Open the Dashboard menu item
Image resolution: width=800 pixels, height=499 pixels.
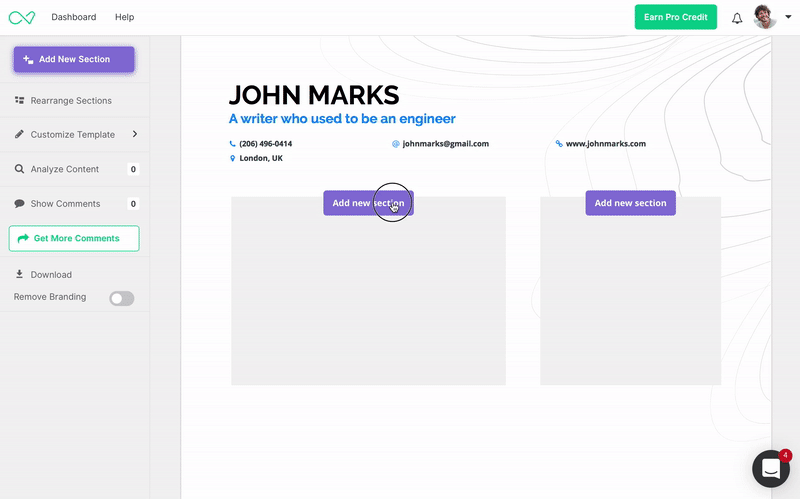coord(74,17)
